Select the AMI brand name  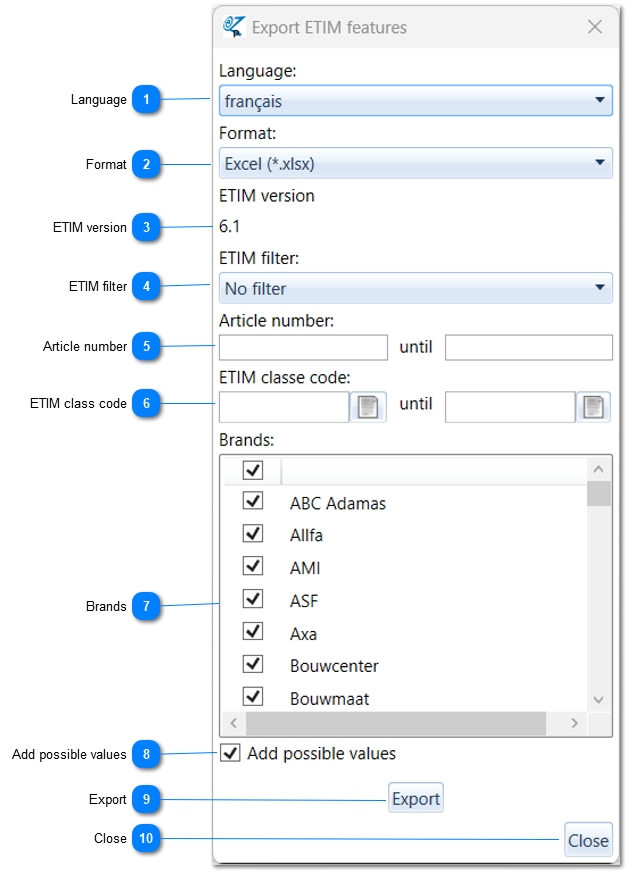(305, 568)
